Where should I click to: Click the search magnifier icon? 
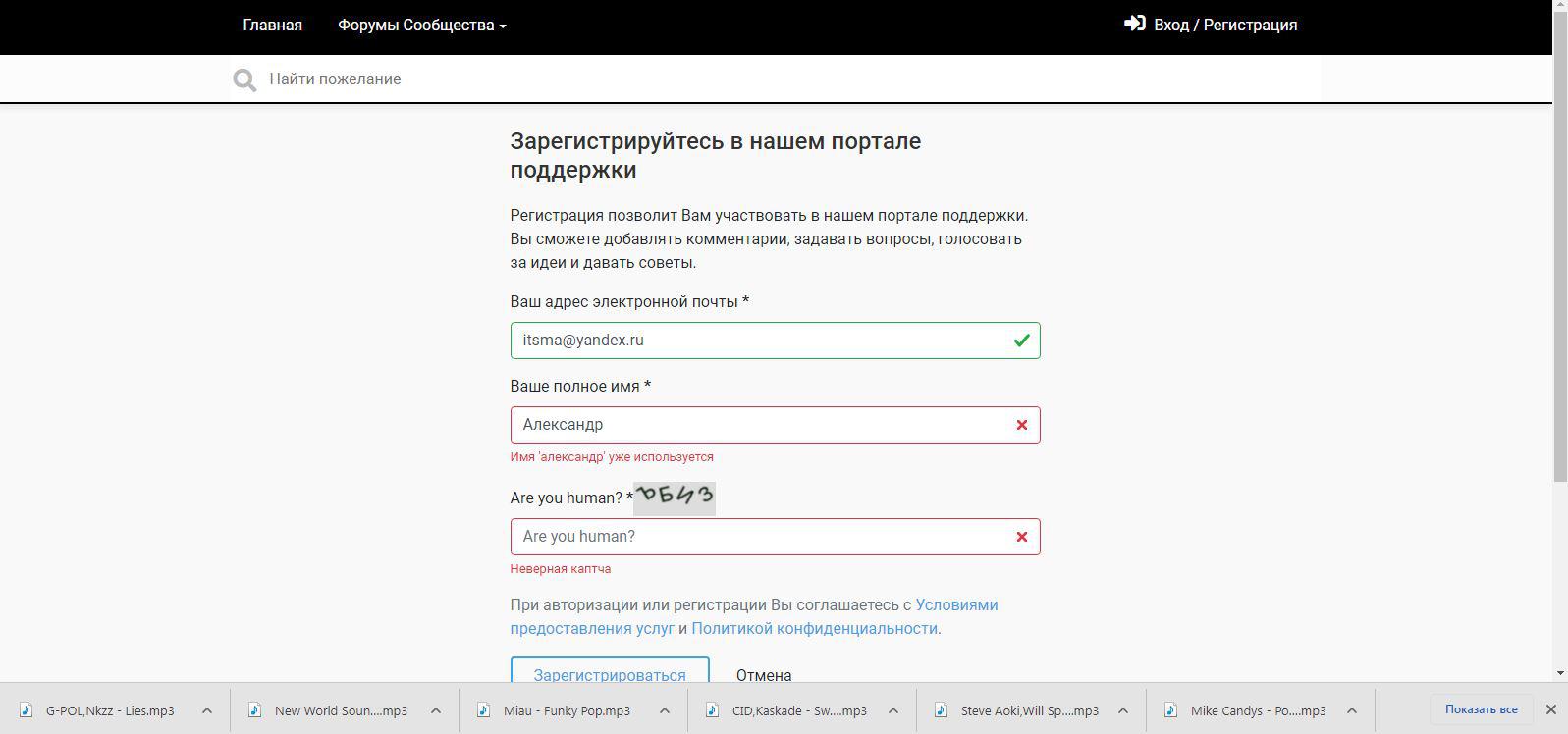tap(244, 79)
